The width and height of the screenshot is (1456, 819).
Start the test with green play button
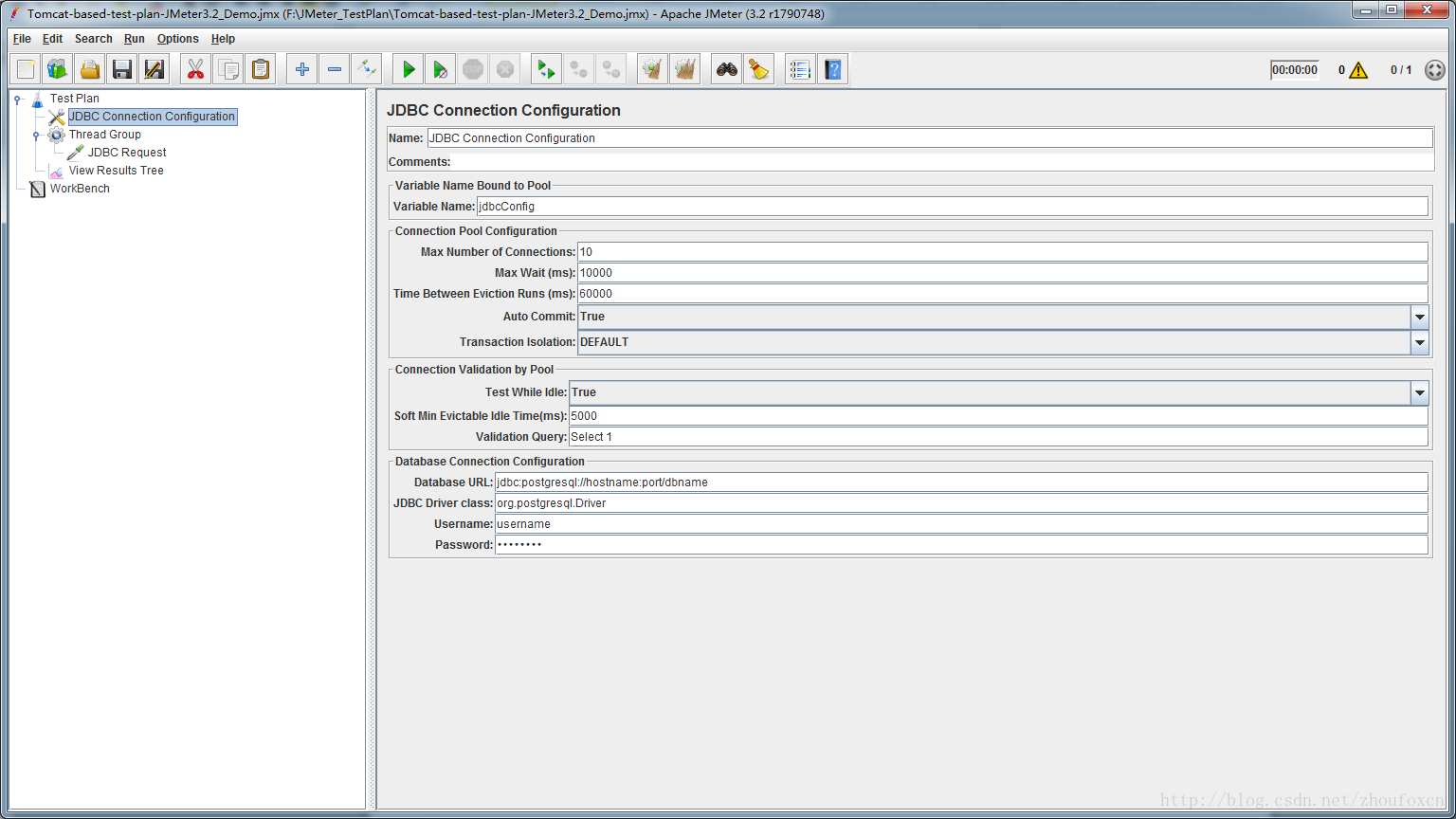coord(409,69)
